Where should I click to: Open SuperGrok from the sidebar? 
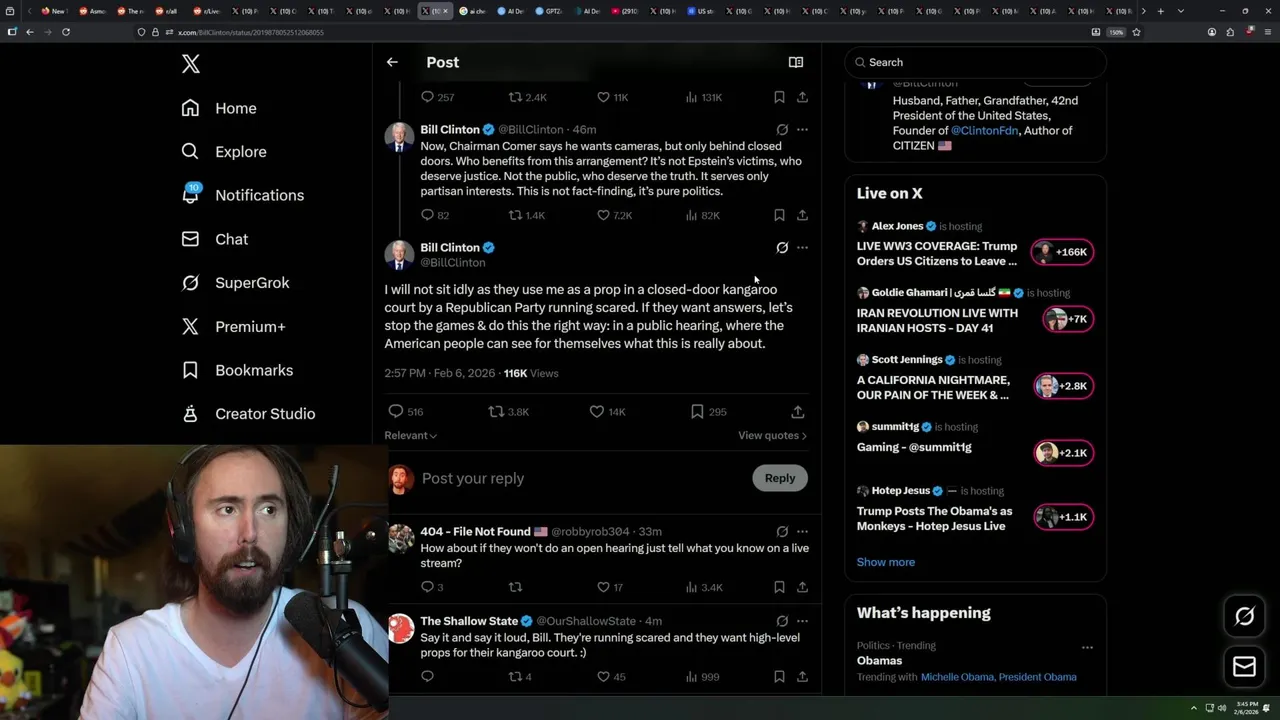[235, 283]
